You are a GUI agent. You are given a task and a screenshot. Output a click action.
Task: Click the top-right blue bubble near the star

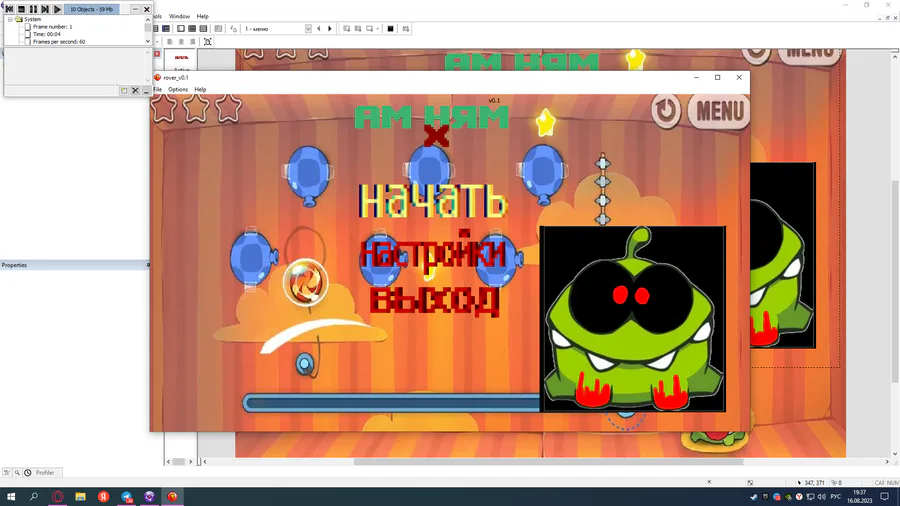(x=542, y=173)
